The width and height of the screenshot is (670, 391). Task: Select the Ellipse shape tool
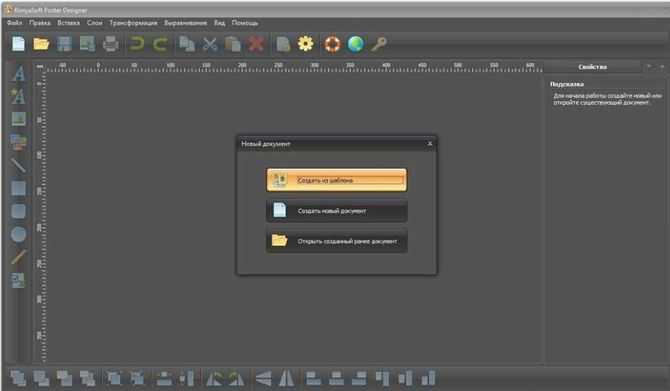[18, 234]
